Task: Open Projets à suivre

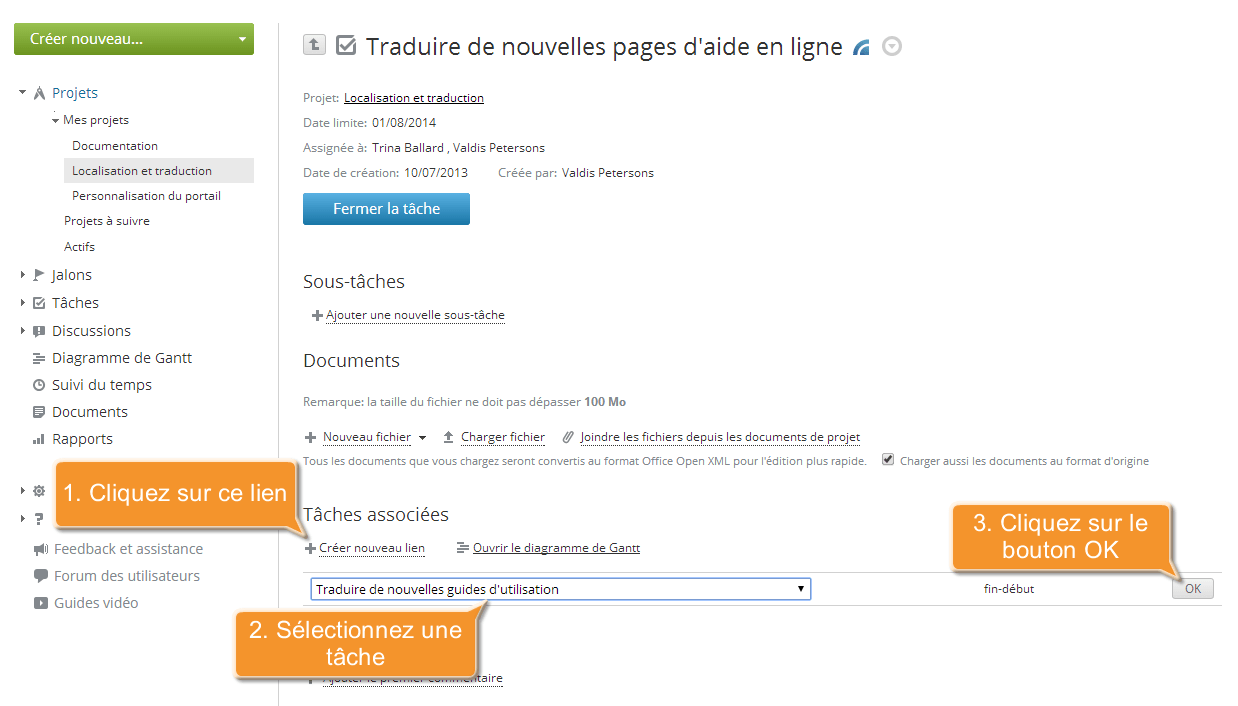Action: (x=107, y=221)
